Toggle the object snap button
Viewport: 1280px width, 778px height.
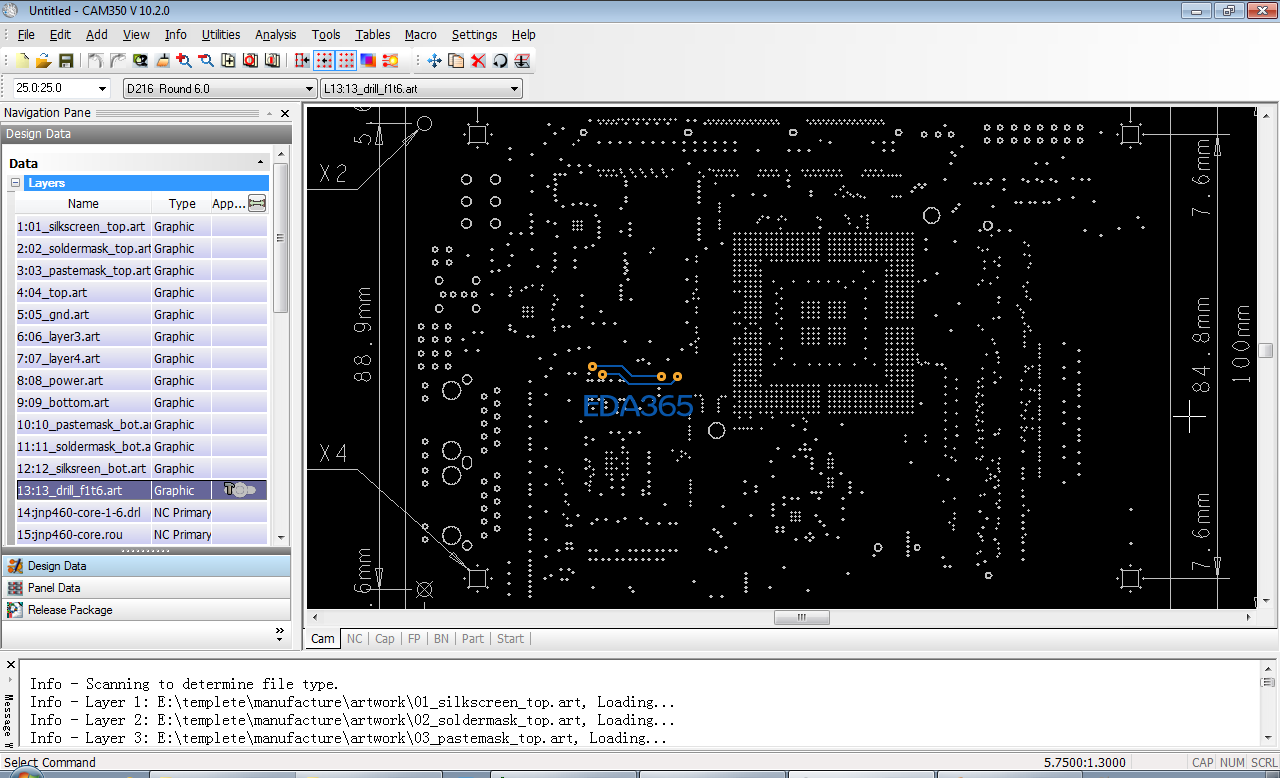pos(302,61)
